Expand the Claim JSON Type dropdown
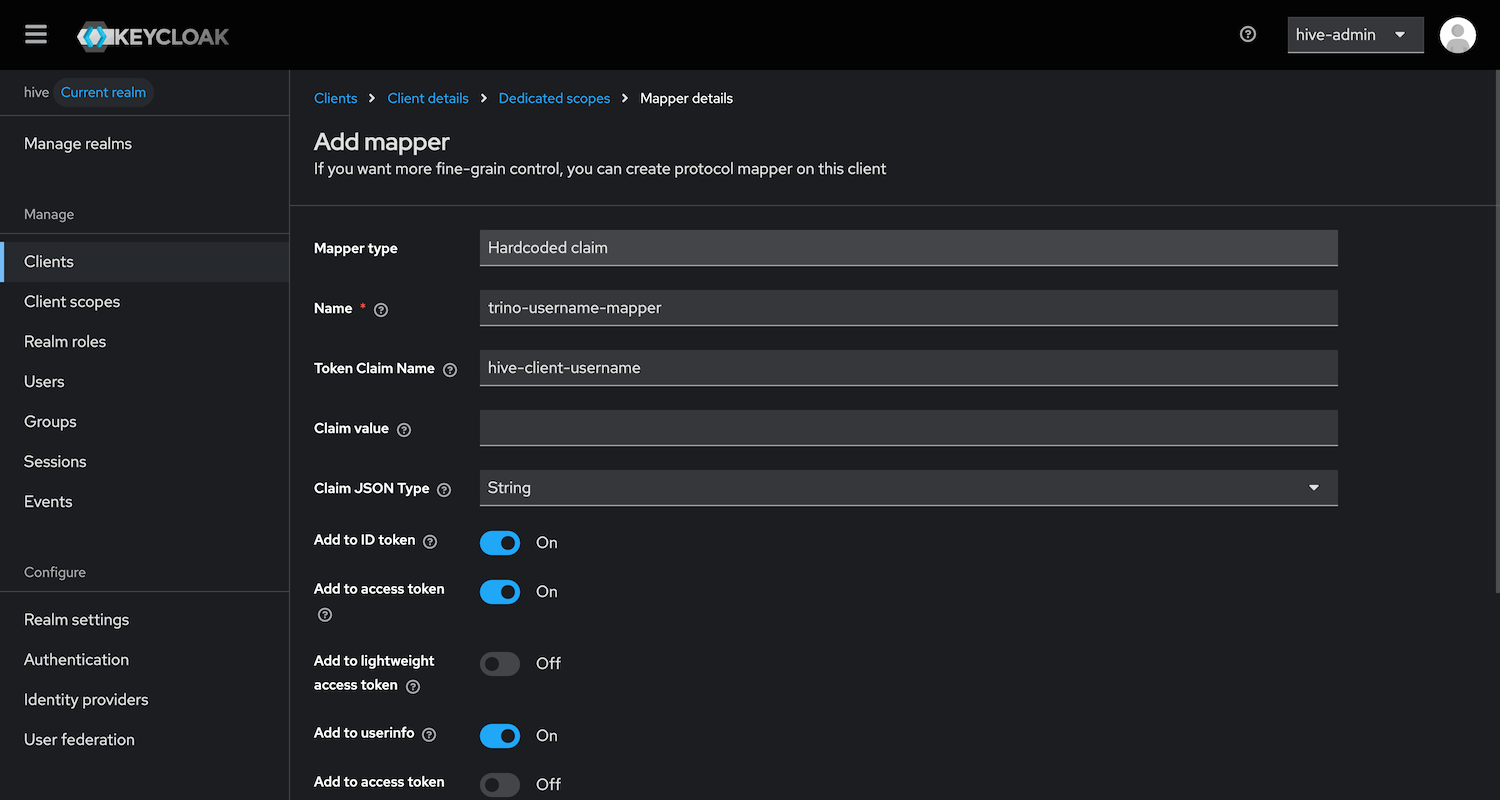The height and width of the screenshot is (800, 1500). (908, 488)
